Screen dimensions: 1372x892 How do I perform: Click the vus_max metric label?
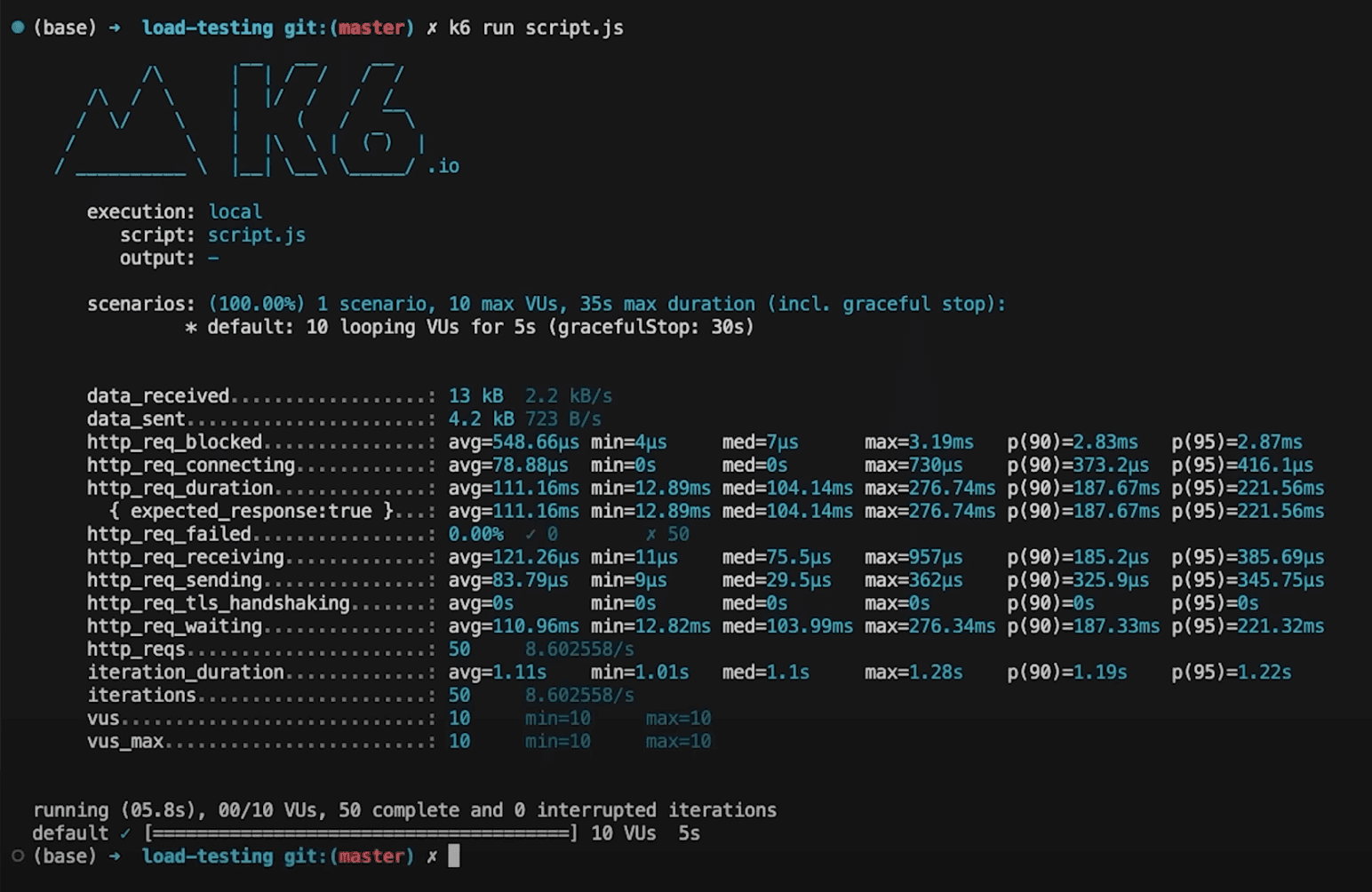coord(125,742)
